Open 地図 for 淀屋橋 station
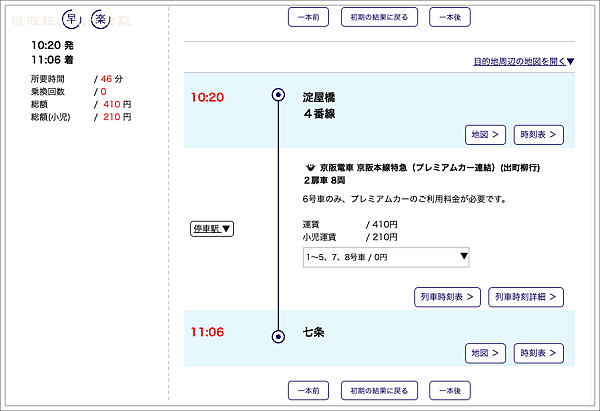 (x=485, y=135)
